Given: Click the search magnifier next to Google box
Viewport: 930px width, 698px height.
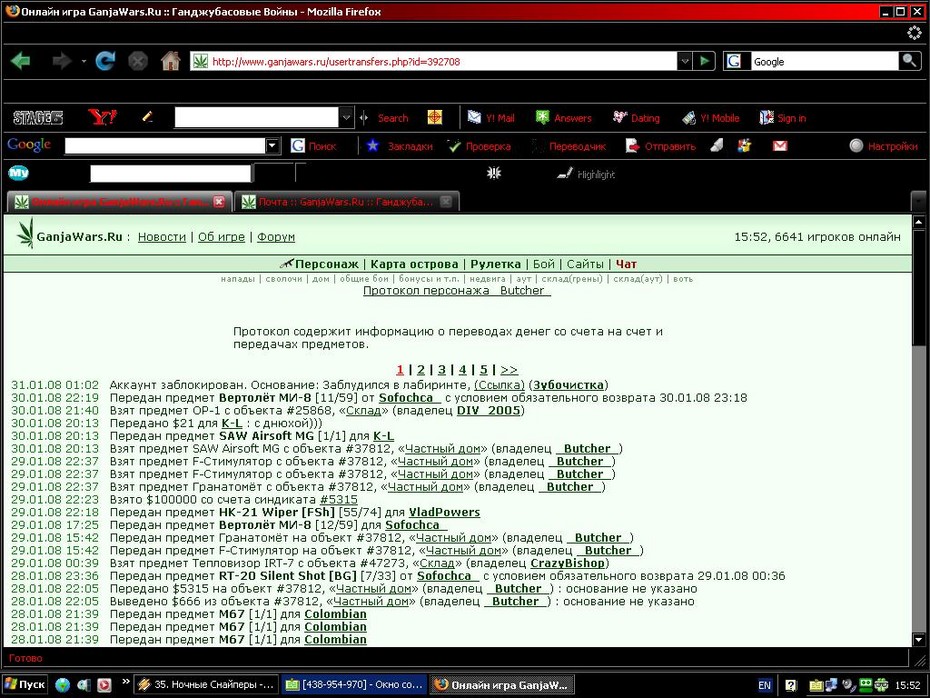Looking at the screenshot, I should pyautogui.click(x=909, y=60).
